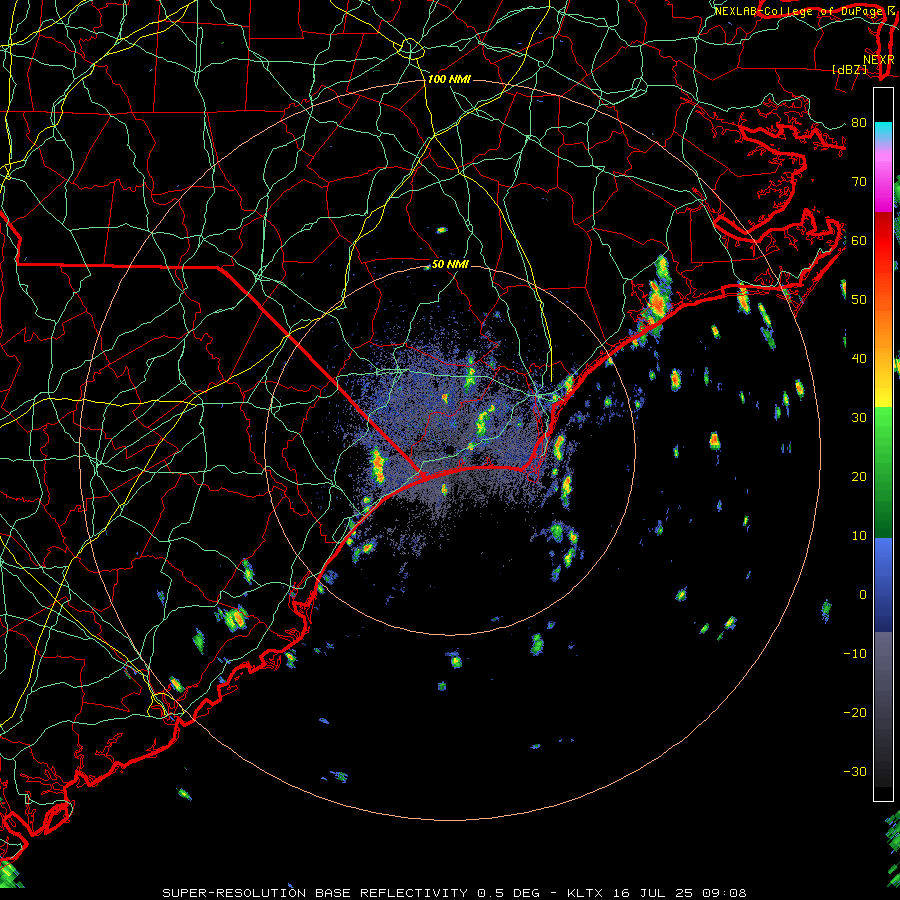
Task: Click the "70" value on the dBZ scale
Action: pos(859,182)
